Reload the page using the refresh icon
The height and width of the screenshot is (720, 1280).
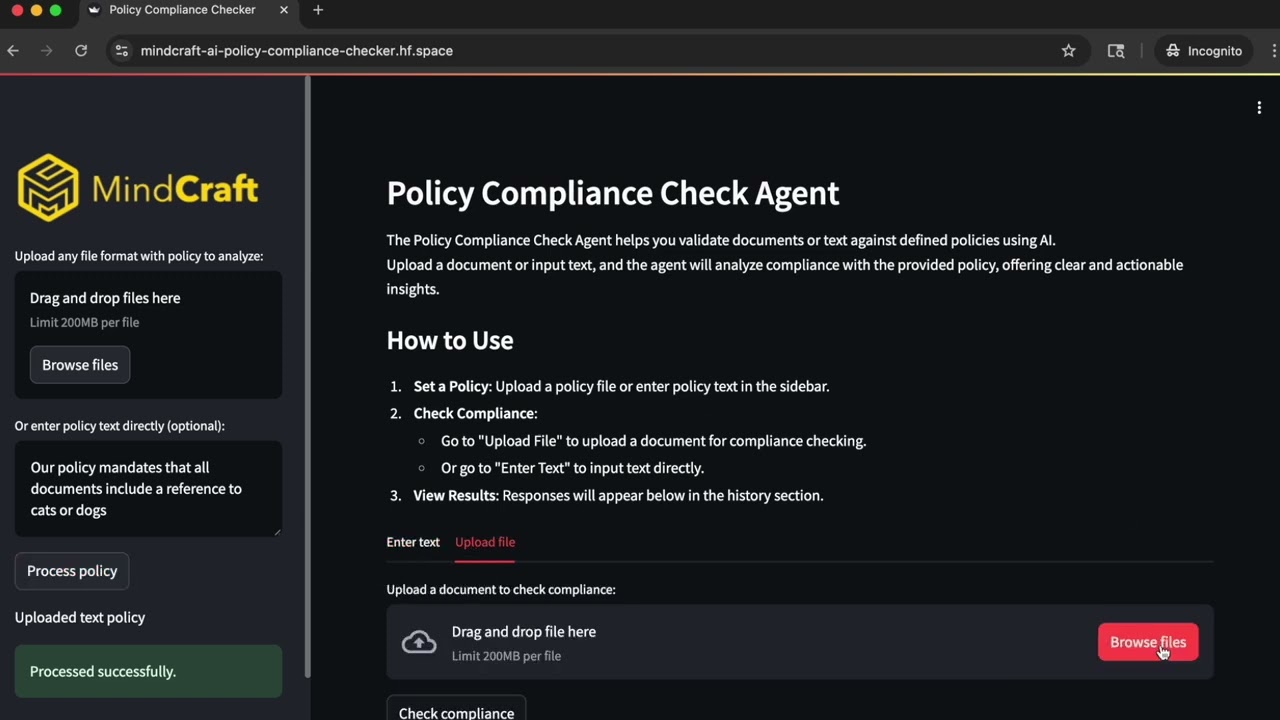pos(81,50)
